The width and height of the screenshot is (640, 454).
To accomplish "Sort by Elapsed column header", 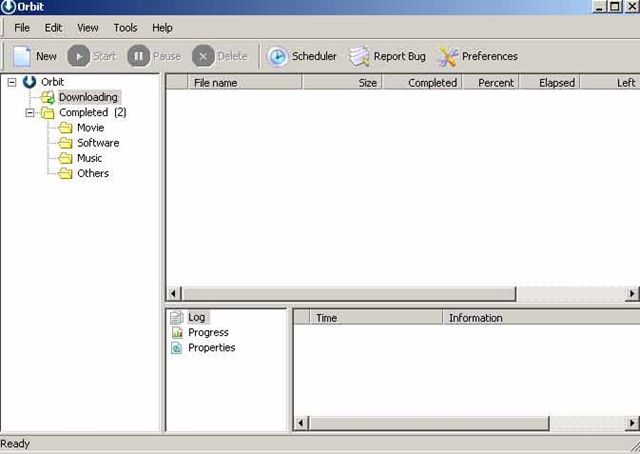I will tap(550, 83).
